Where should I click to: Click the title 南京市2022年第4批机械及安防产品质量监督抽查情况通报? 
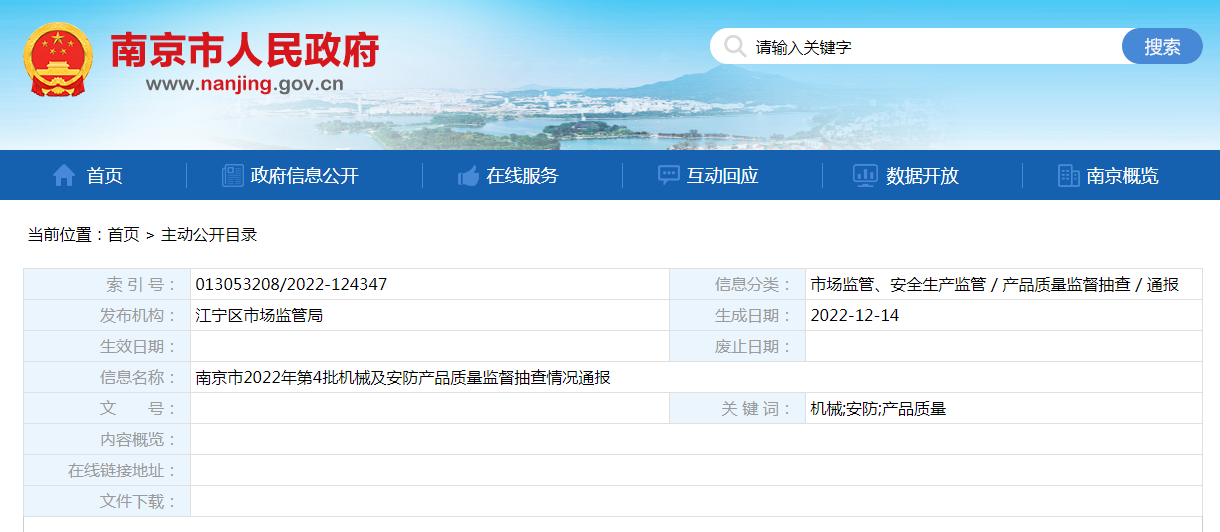(403, 377)
